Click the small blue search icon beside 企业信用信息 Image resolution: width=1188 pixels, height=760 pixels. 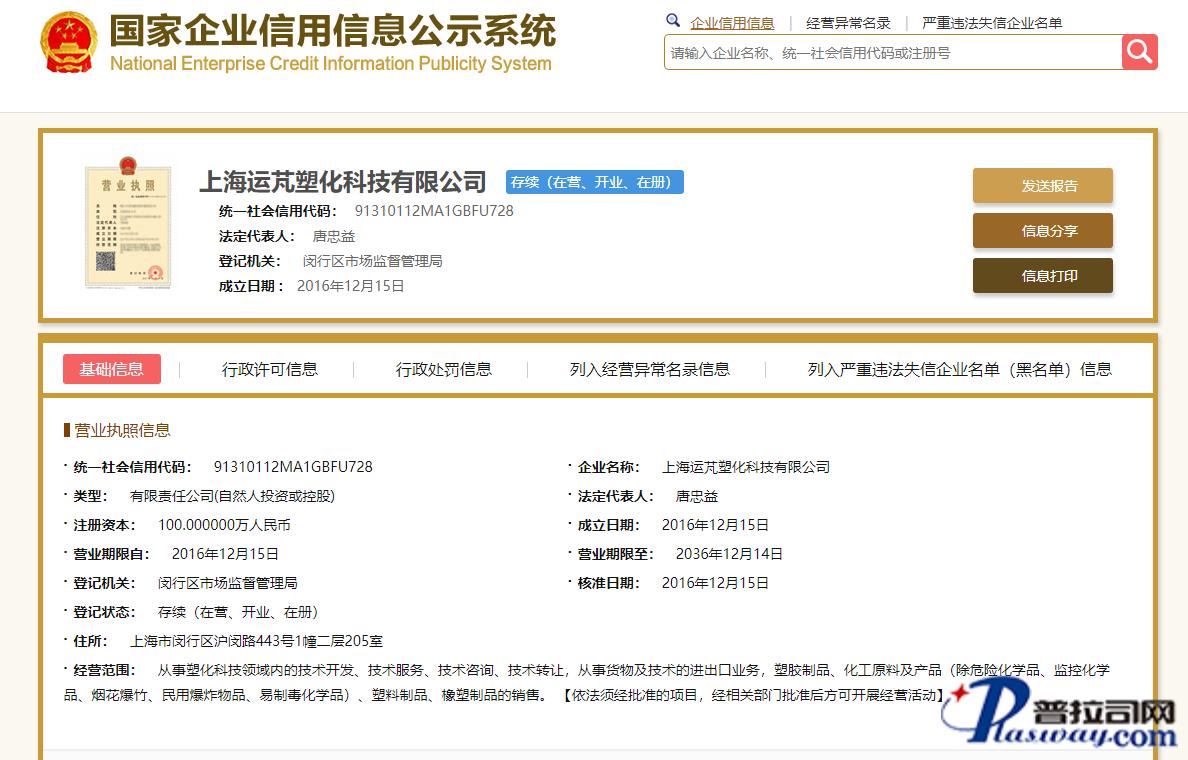673,21
